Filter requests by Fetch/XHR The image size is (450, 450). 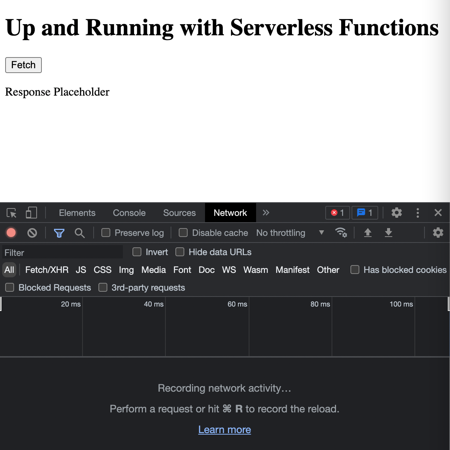tap(47, 270)
